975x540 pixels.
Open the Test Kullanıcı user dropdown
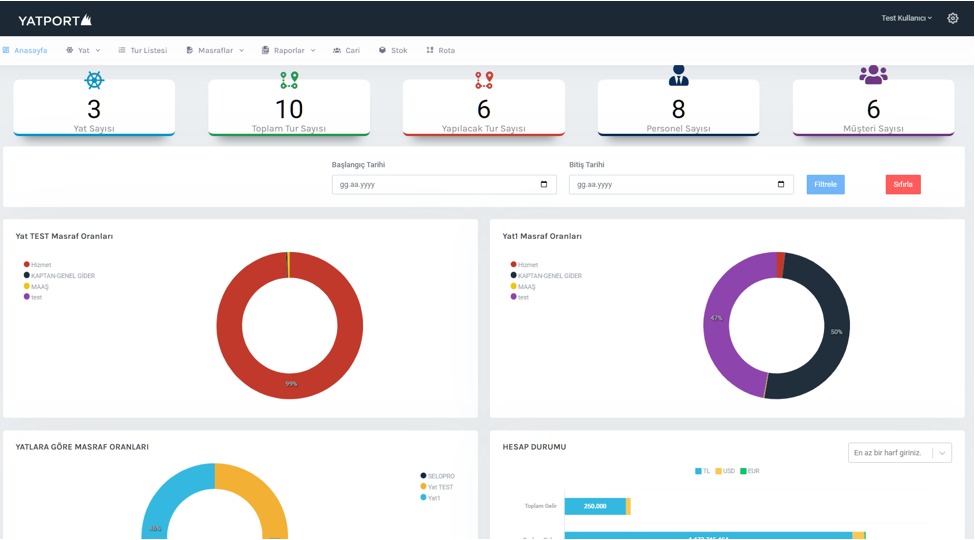click(x=906, y=18)
